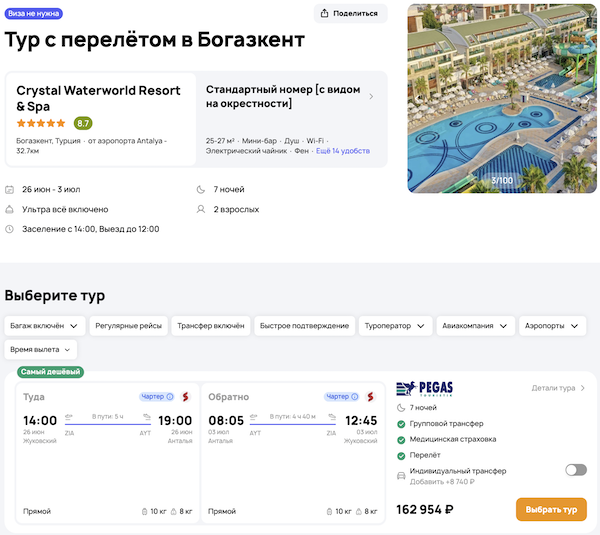Open the «Ещё 14 удобств» link
Image resolution: width=600 pixels, height=535 pixels.
[342, 150]
